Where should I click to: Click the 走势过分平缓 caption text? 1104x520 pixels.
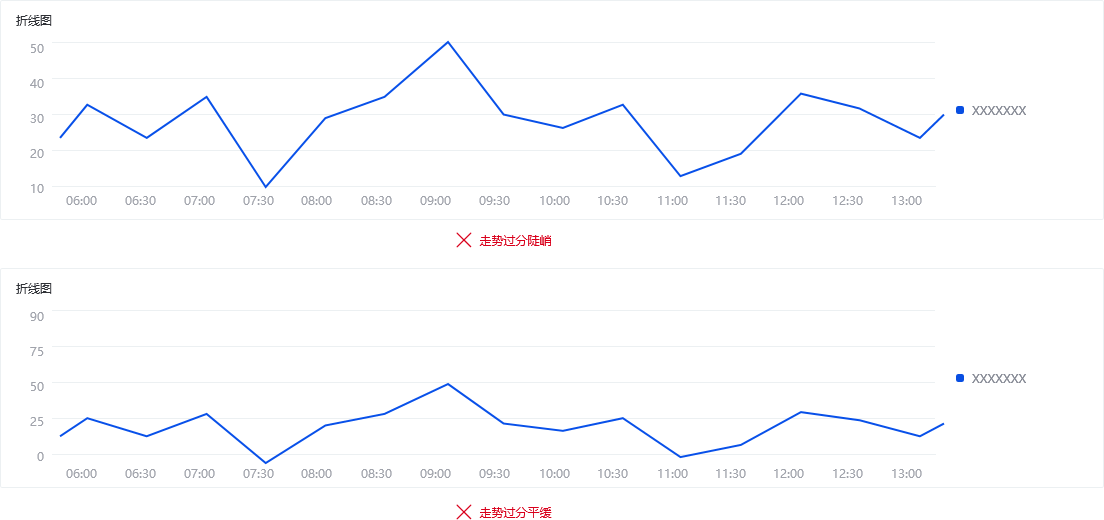[x=515, y=513]
